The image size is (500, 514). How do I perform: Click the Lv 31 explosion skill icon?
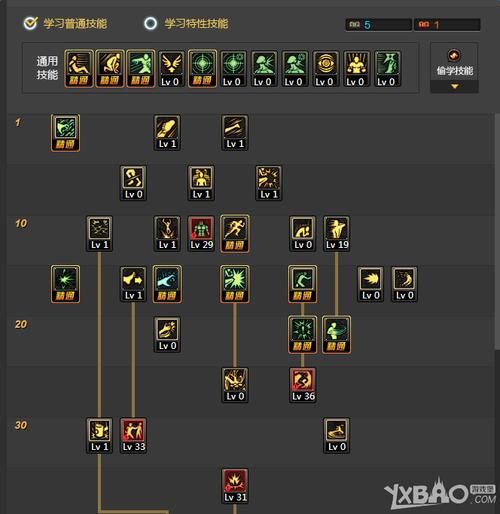235,486
